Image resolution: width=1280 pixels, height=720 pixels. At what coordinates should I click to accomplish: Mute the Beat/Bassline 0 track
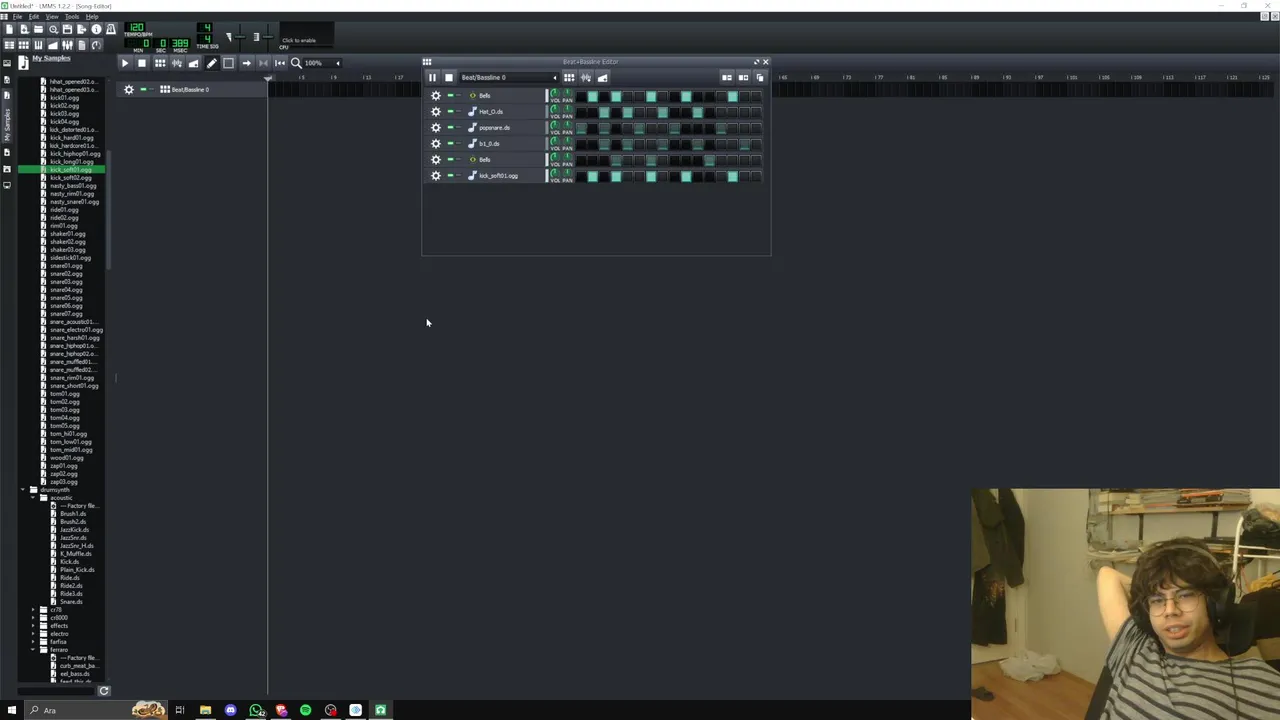click(143, 90)
